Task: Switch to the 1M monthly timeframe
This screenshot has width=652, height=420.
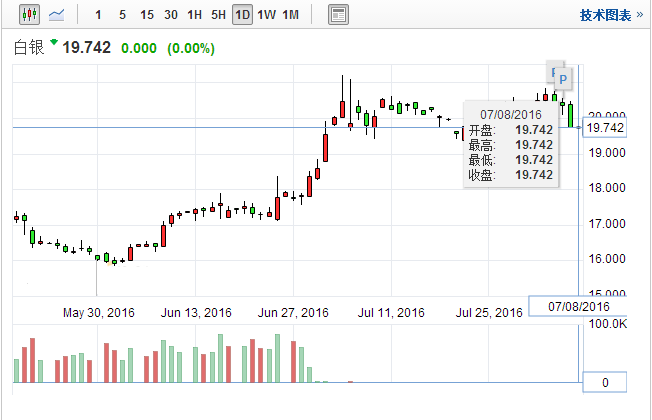Action: point(290,15)
